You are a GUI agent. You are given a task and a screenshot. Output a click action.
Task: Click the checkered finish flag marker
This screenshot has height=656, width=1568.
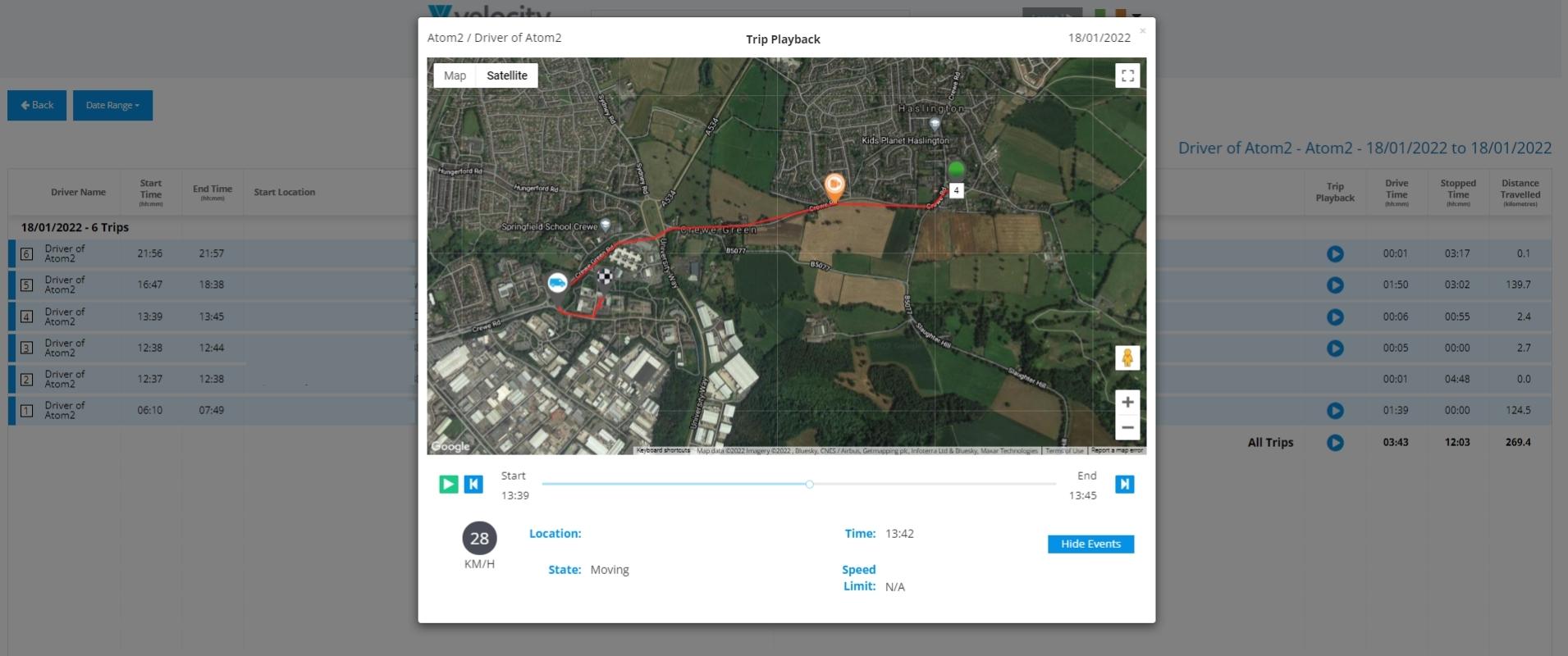[605, 276]
